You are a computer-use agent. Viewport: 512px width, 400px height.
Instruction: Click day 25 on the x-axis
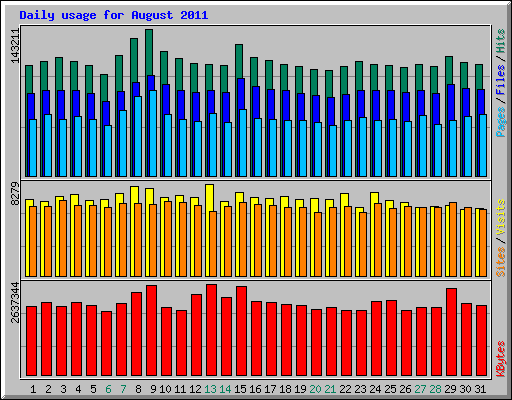click(x=390, y=389)
